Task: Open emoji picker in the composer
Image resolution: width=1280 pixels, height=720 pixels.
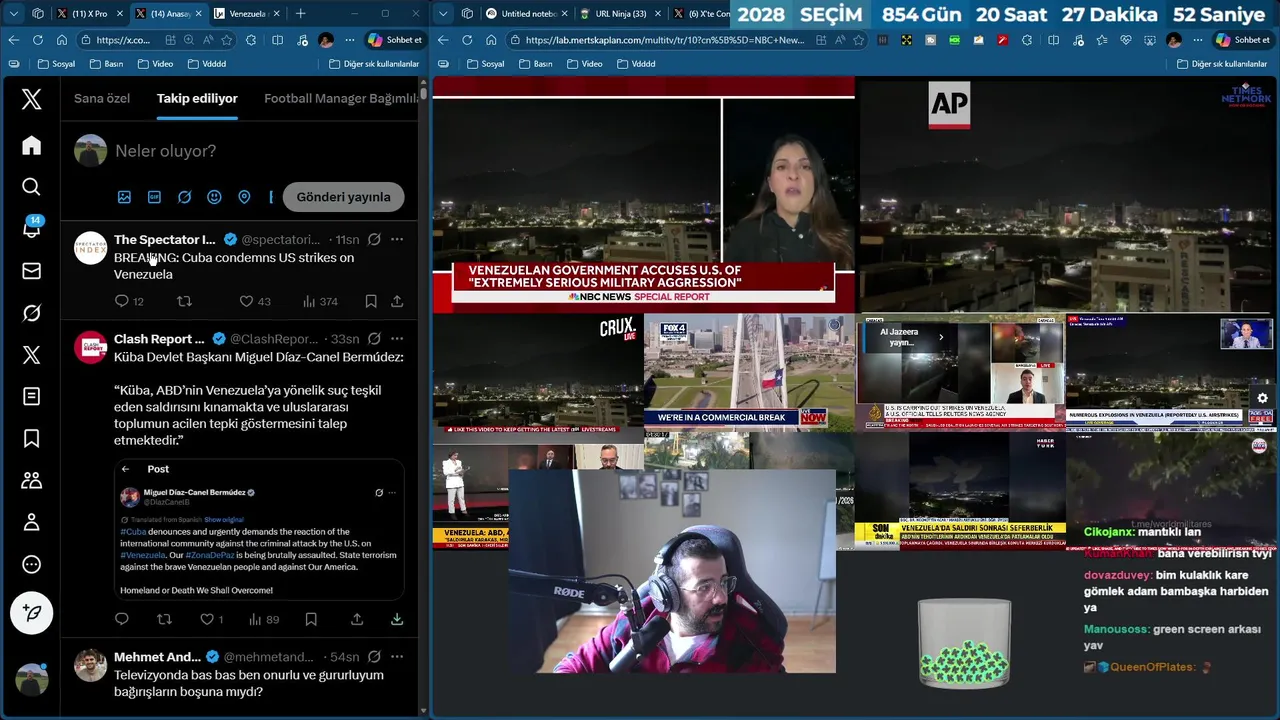Action: point(214,197)
